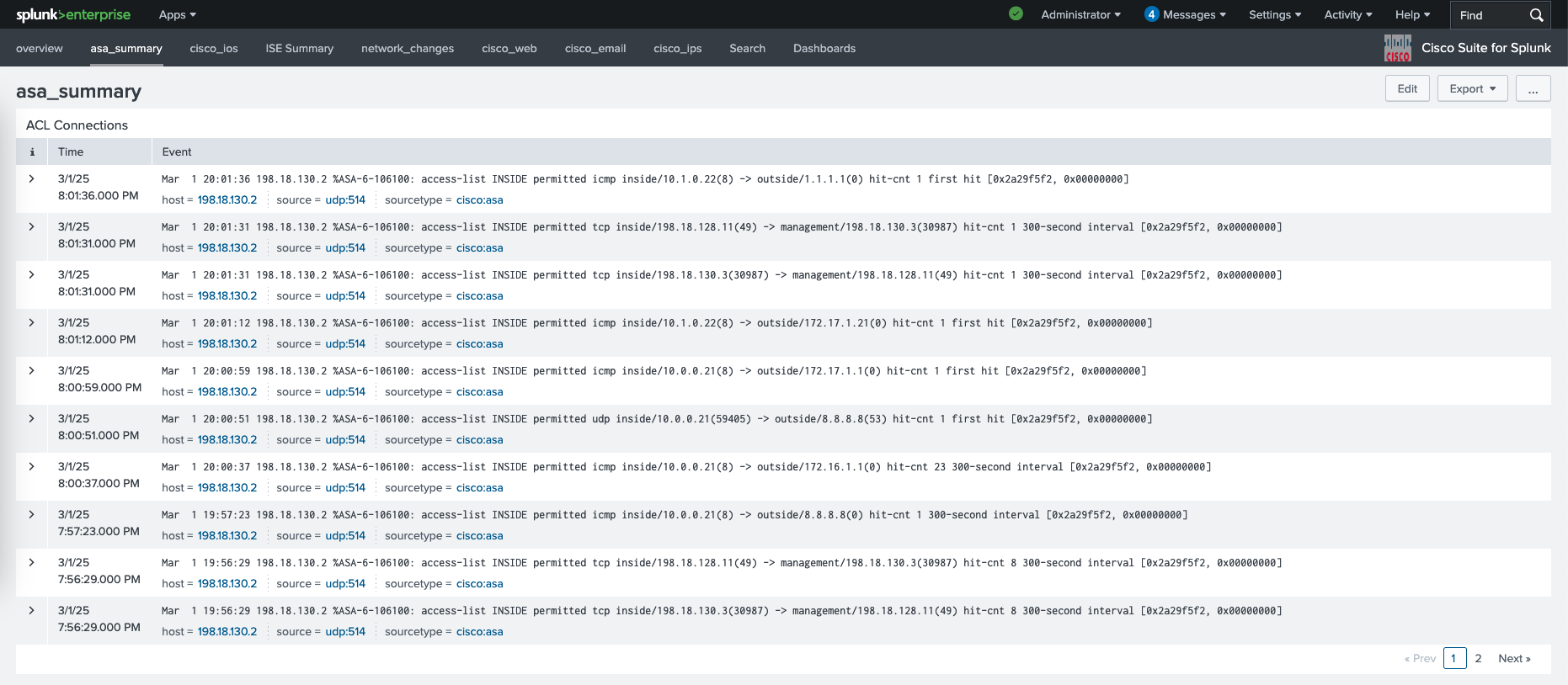Open the Export dropdown
The image size is (1568, 685).
[1472, 89]
